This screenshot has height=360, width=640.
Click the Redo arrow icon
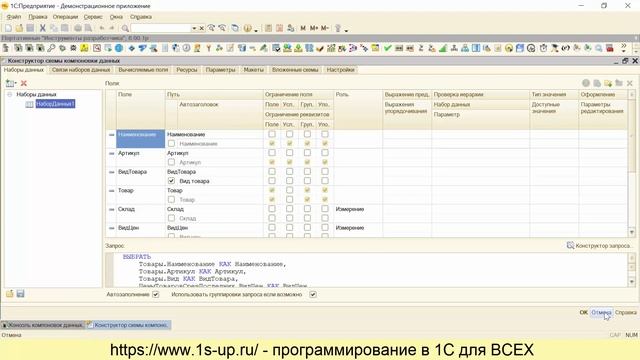click(112, 28)
